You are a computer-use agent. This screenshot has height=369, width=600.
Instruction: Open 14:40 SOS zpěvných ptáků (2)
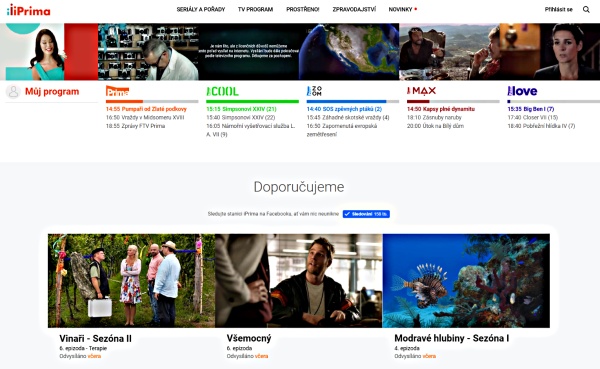344,109
